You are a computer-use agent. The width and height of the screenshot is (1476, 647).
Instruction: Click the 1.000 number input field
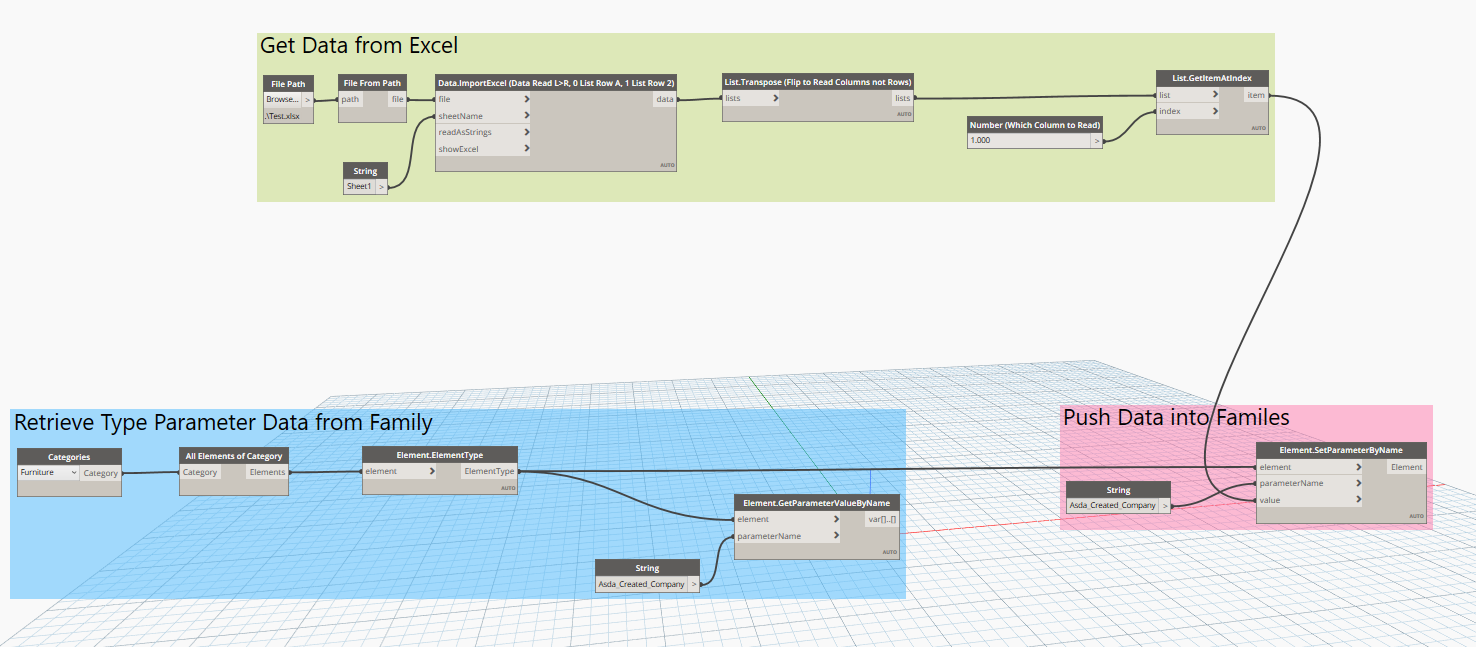pyautogui.click(x=1029, y=141)
